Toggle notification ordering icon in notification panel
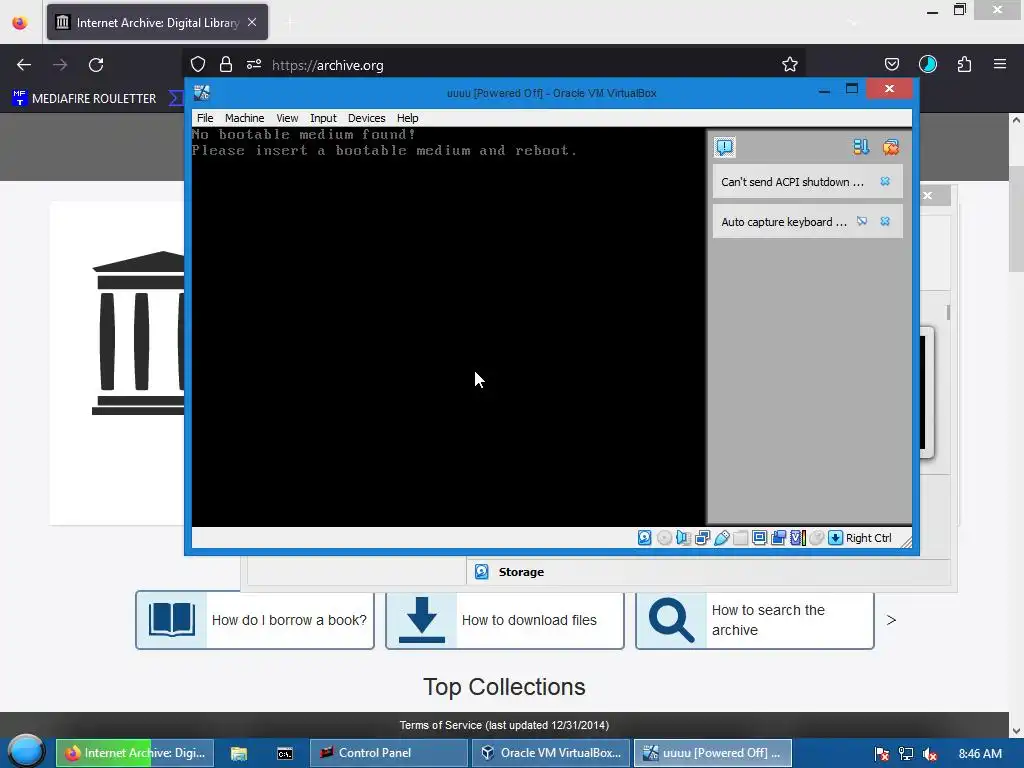Viewport: 1024px width, 768px height. click(x=861, y=147)
